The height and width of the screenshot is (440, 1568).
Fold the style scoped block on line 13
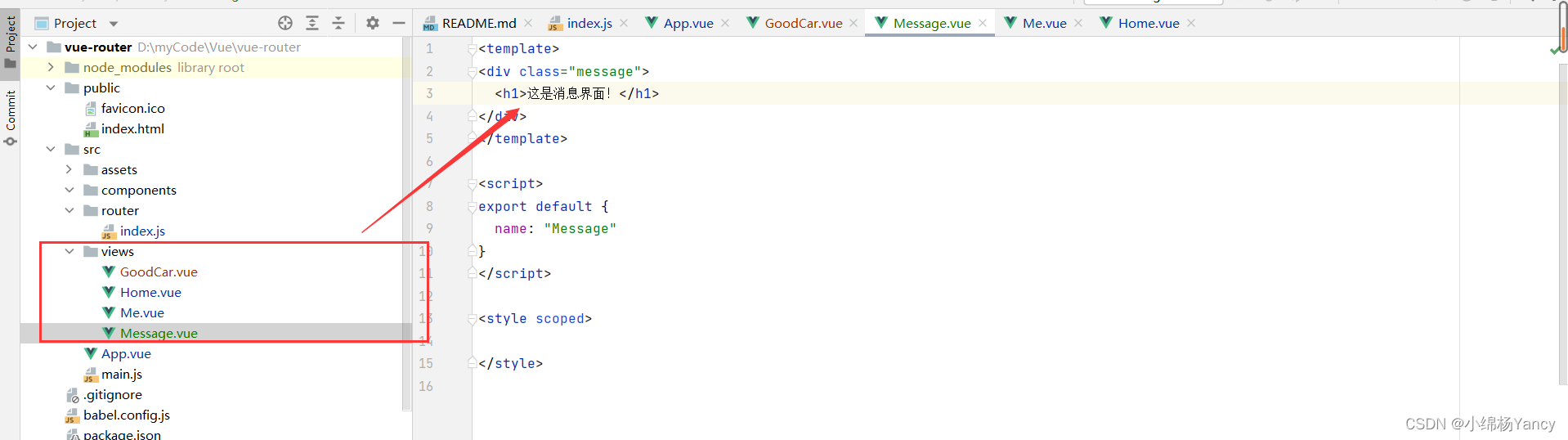[472, 319]
